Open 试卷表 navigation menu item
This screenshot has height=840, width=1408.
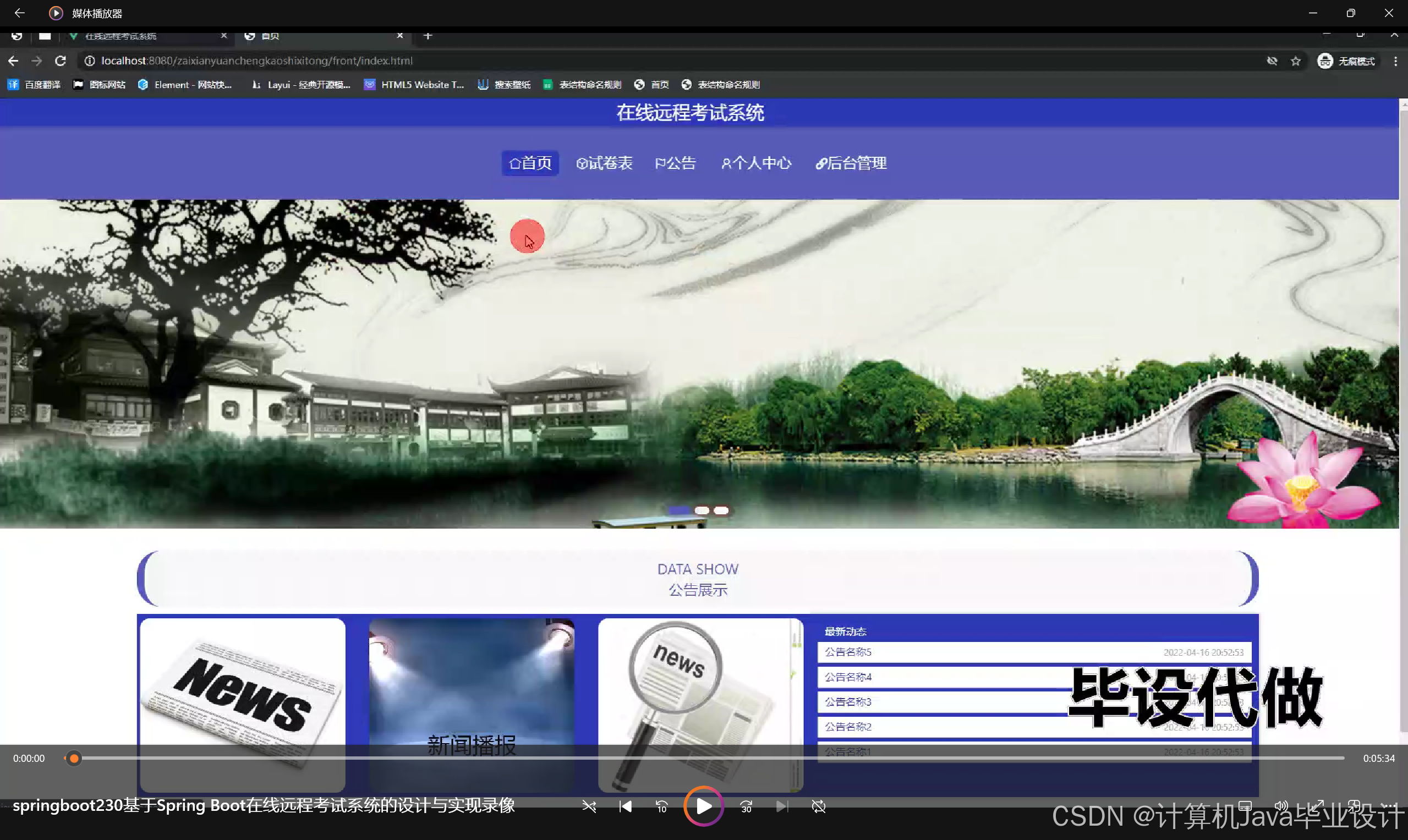604,163
